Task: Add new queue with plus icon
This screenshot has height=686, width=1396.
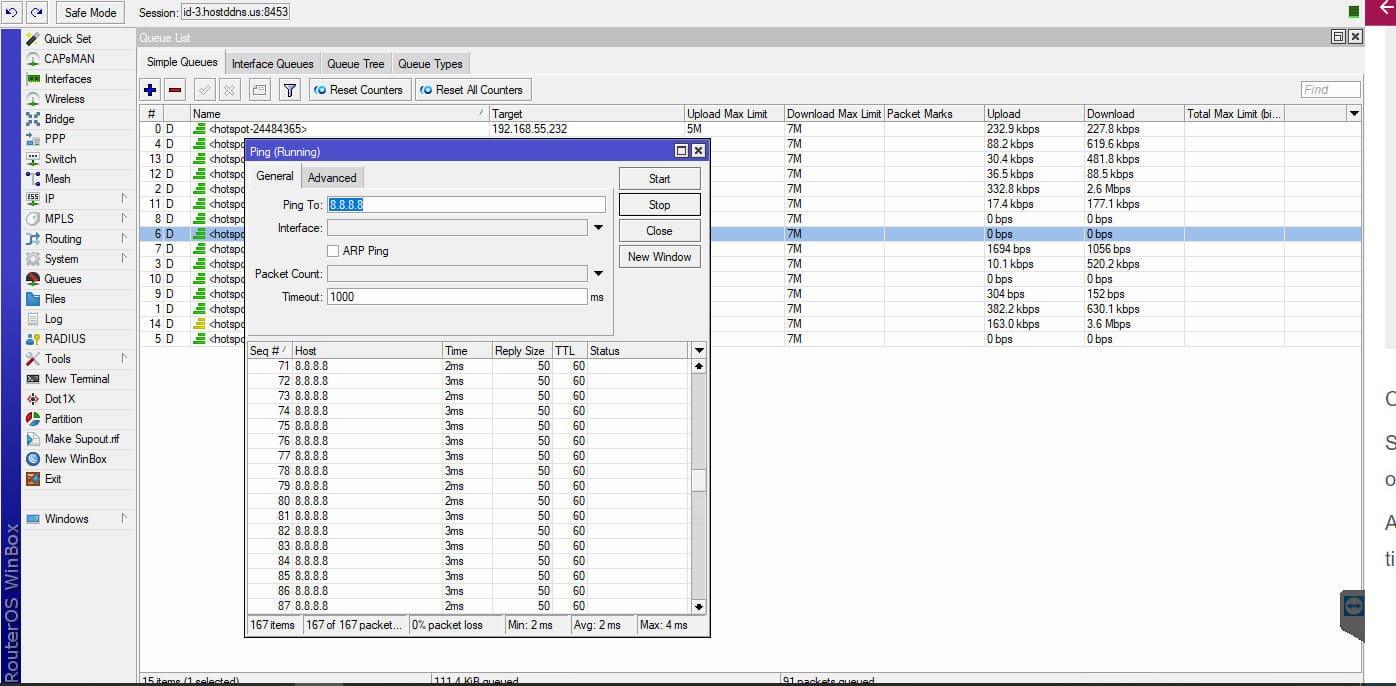Action: (151, 90)
